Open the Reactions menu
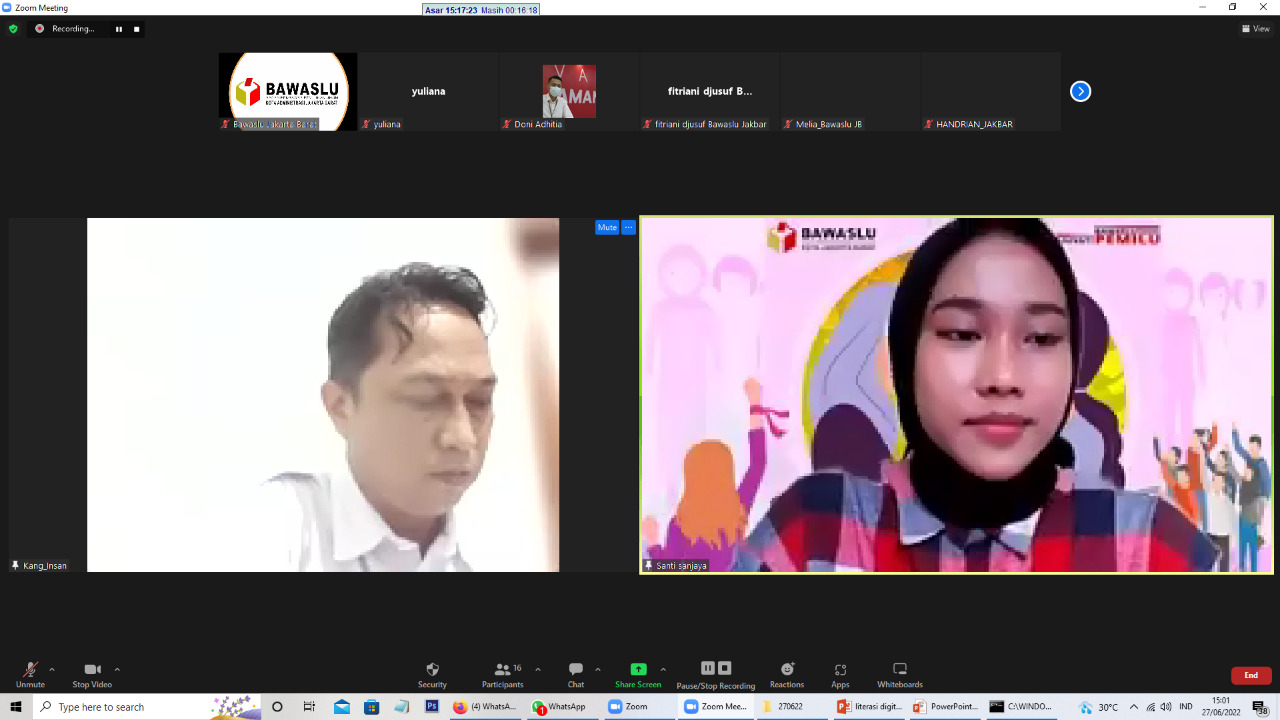The image size is (1280, 720). point(787,674)
